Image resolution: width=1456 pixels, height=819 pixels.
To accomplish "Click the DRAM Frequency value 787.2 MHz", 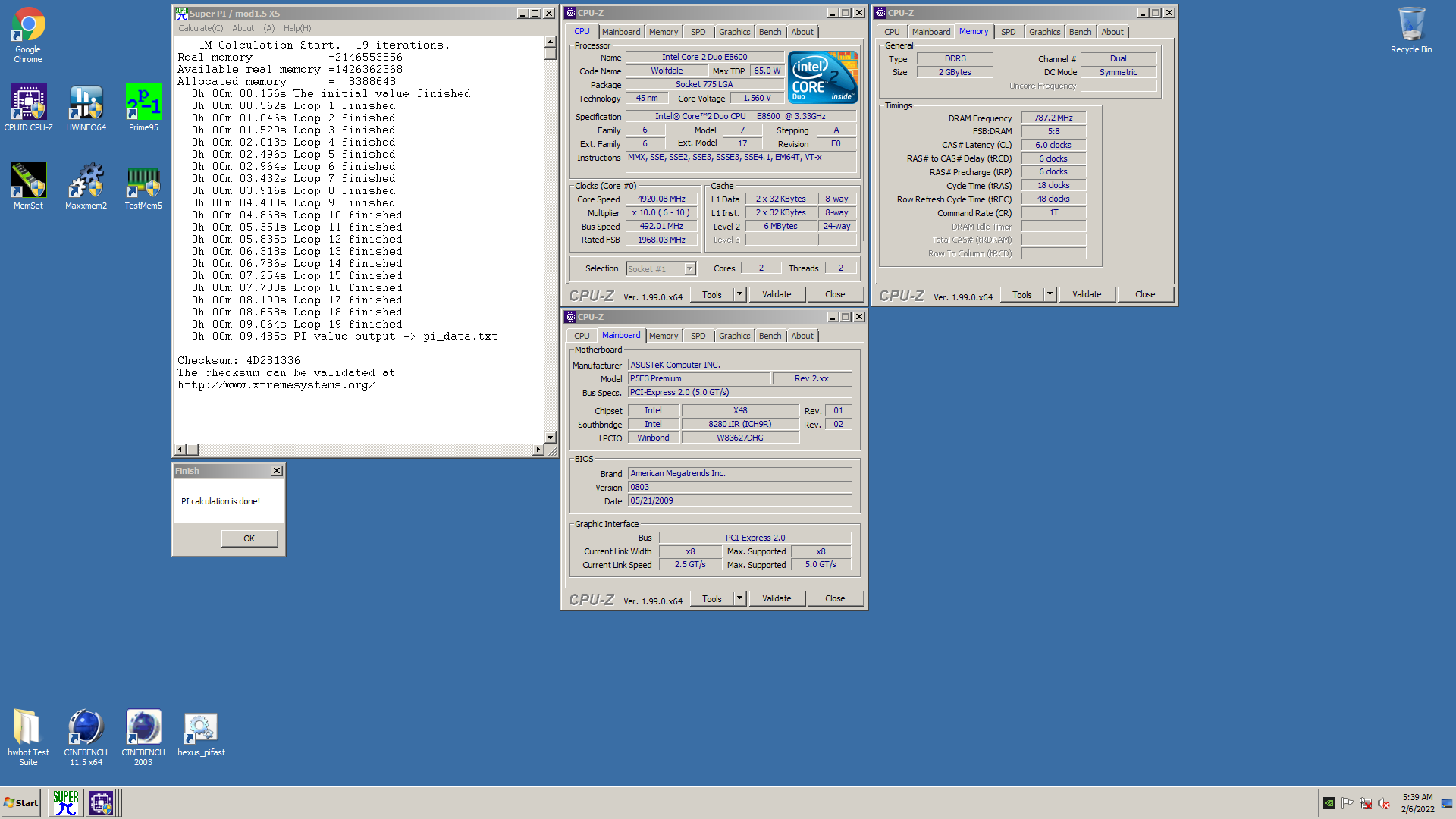I will (1053, 118).
